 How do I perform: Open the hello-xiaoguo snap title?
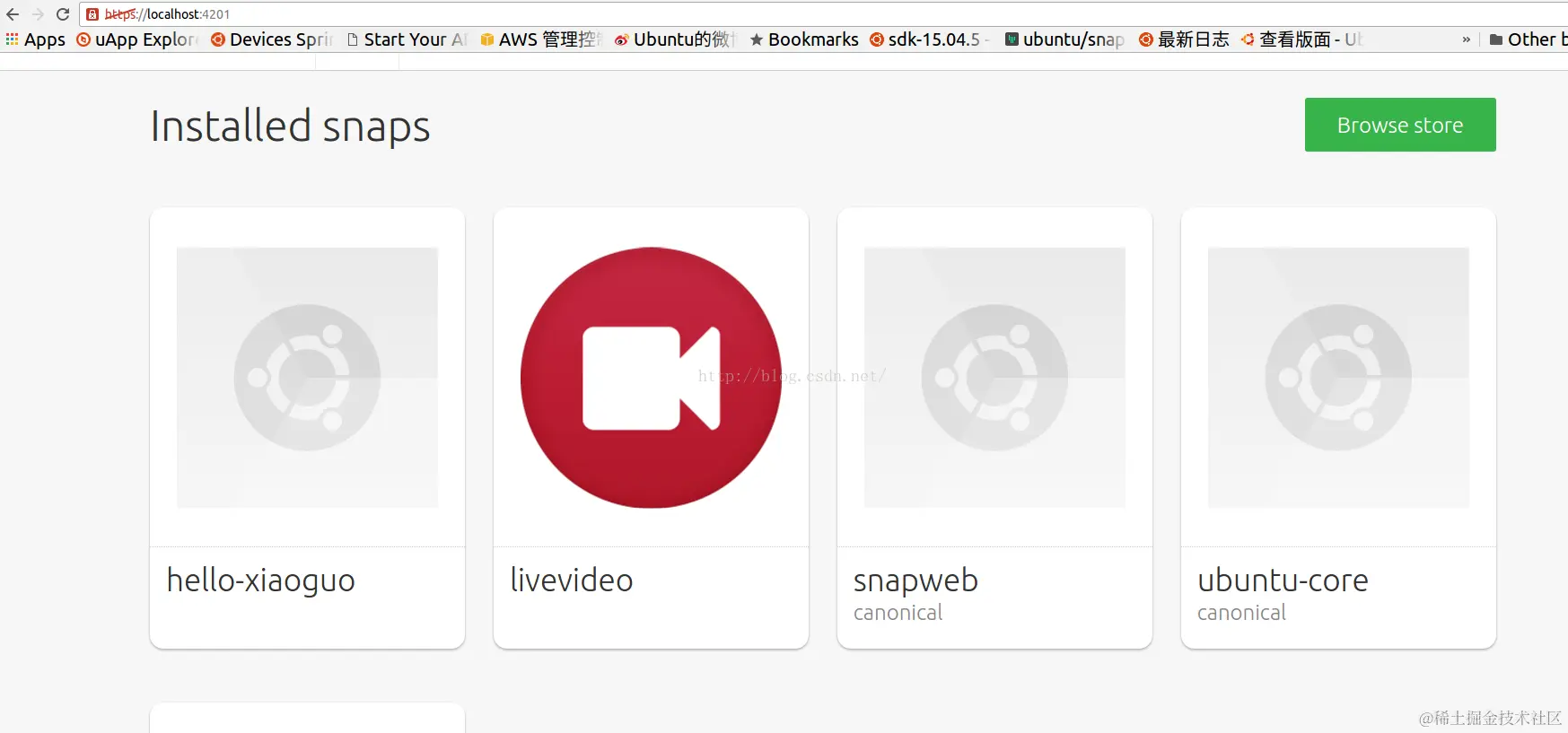261,580
